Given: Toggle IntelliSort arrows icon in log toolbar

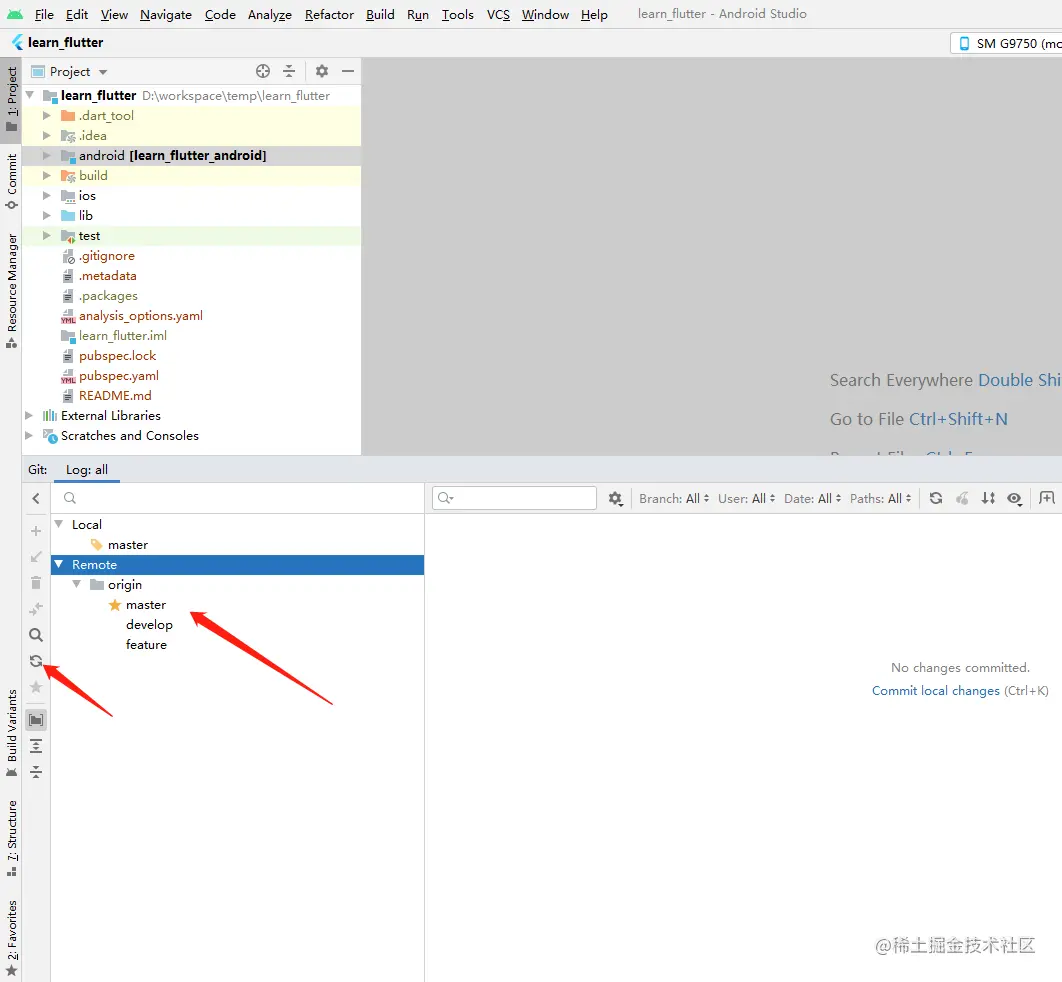Looking at the screenshot, I should (x=988, y=498).
